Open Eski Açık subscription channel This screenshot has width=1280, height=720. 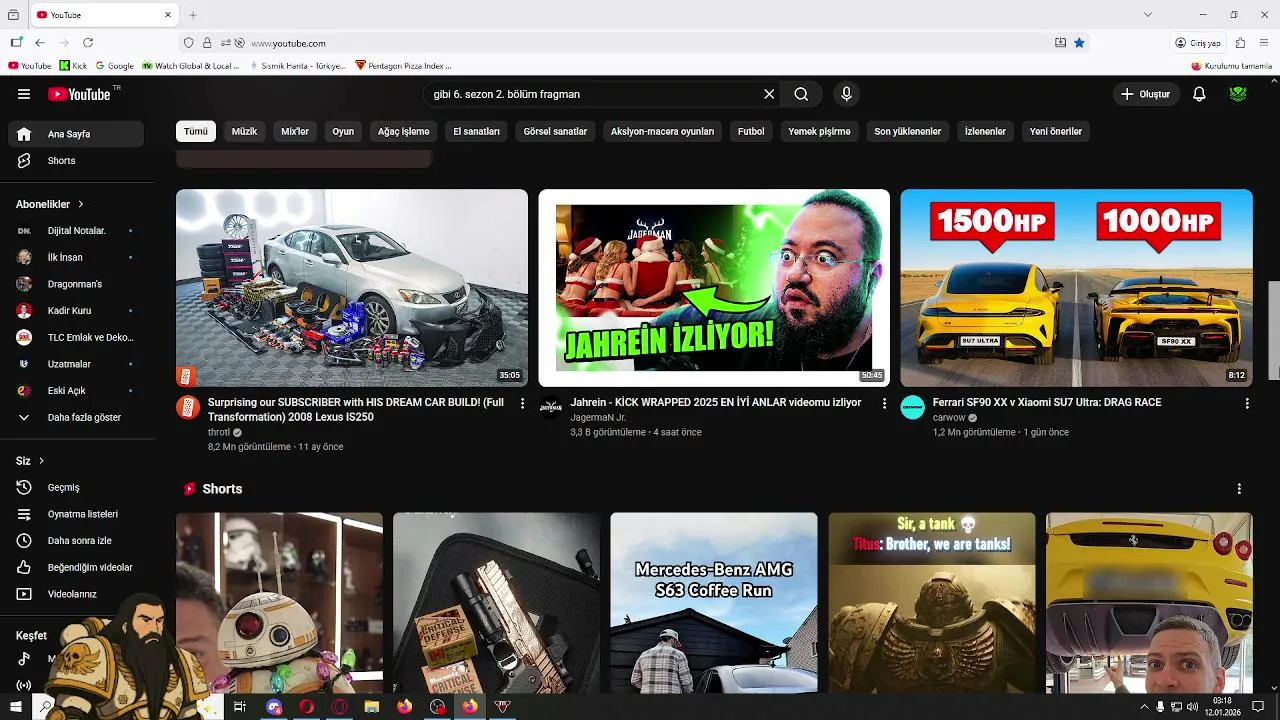(x=76, y=391)
